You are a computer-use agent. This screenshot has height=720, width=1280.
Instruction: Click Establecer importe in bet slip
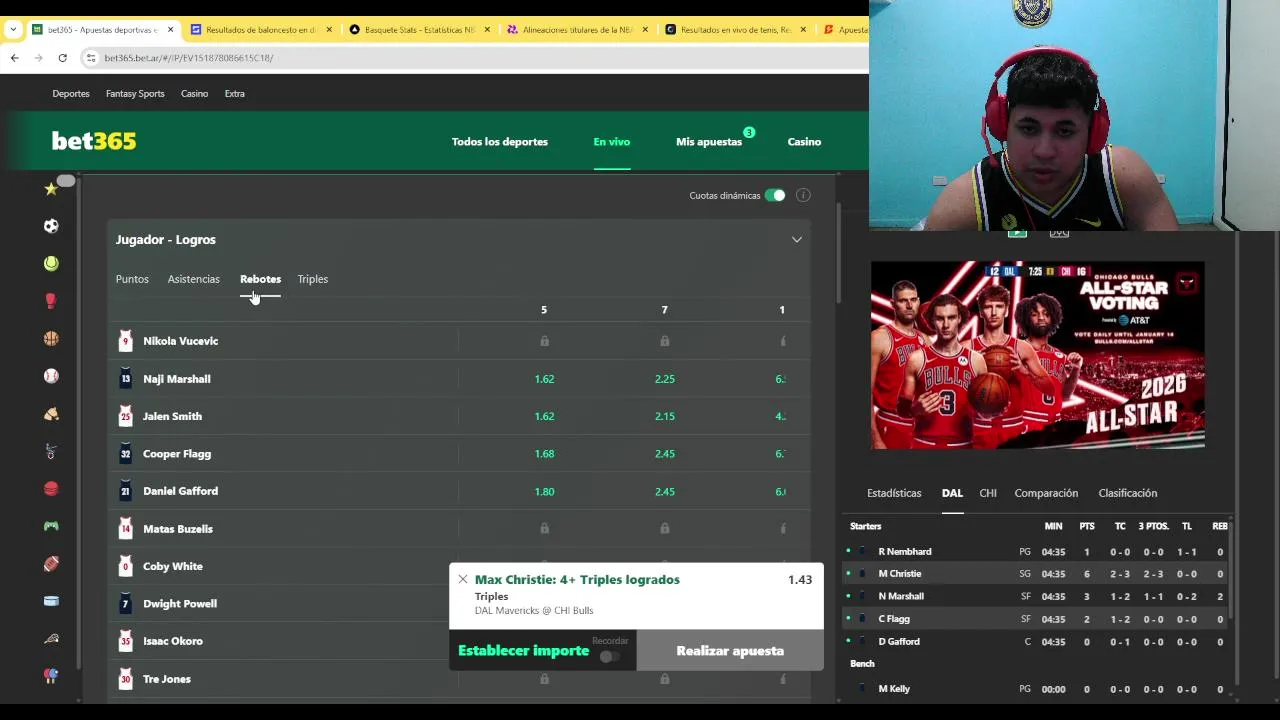pyautogui.click(x=523, y=650)
